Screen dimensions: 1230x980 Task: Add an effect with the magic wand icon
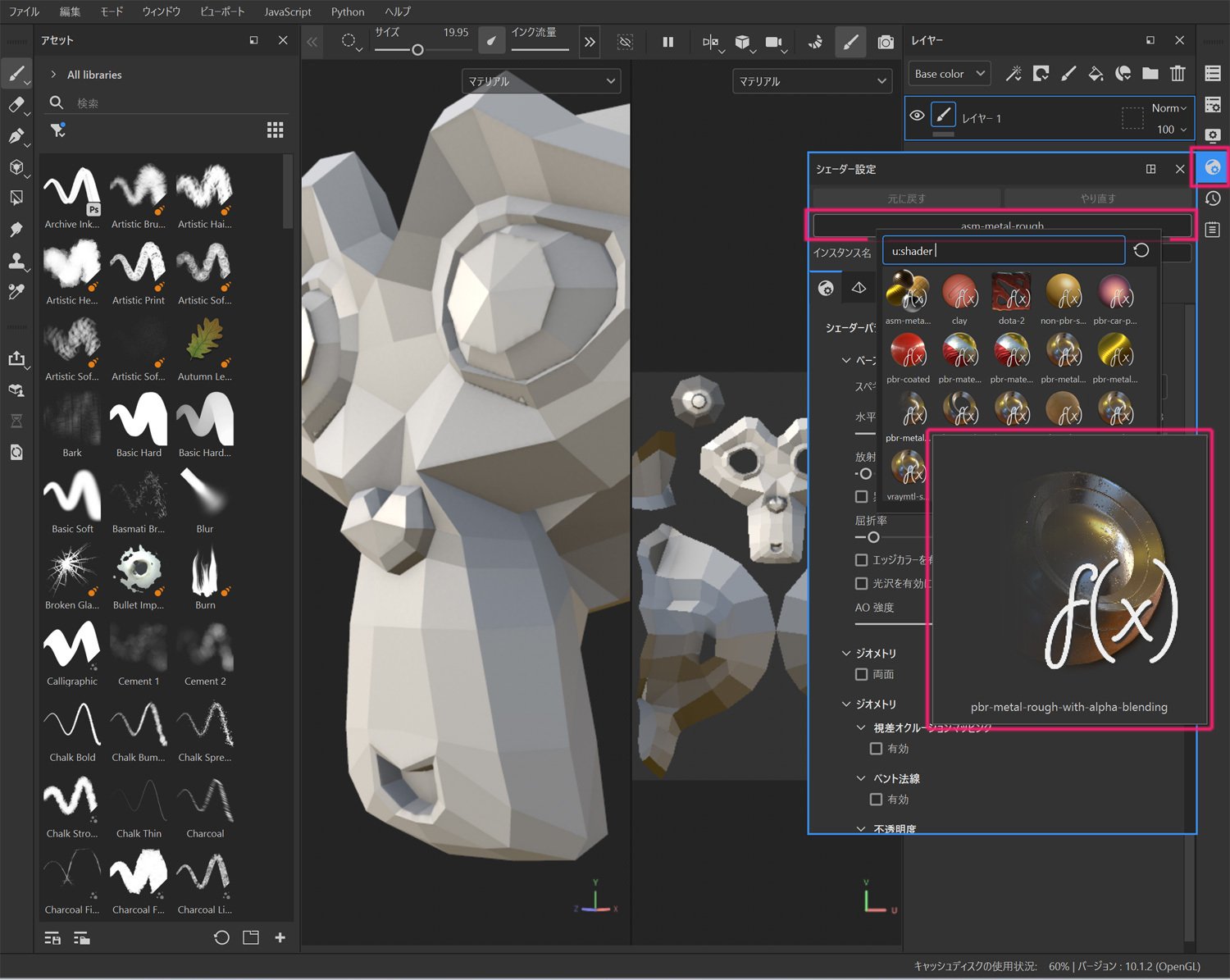point(1014,74)
